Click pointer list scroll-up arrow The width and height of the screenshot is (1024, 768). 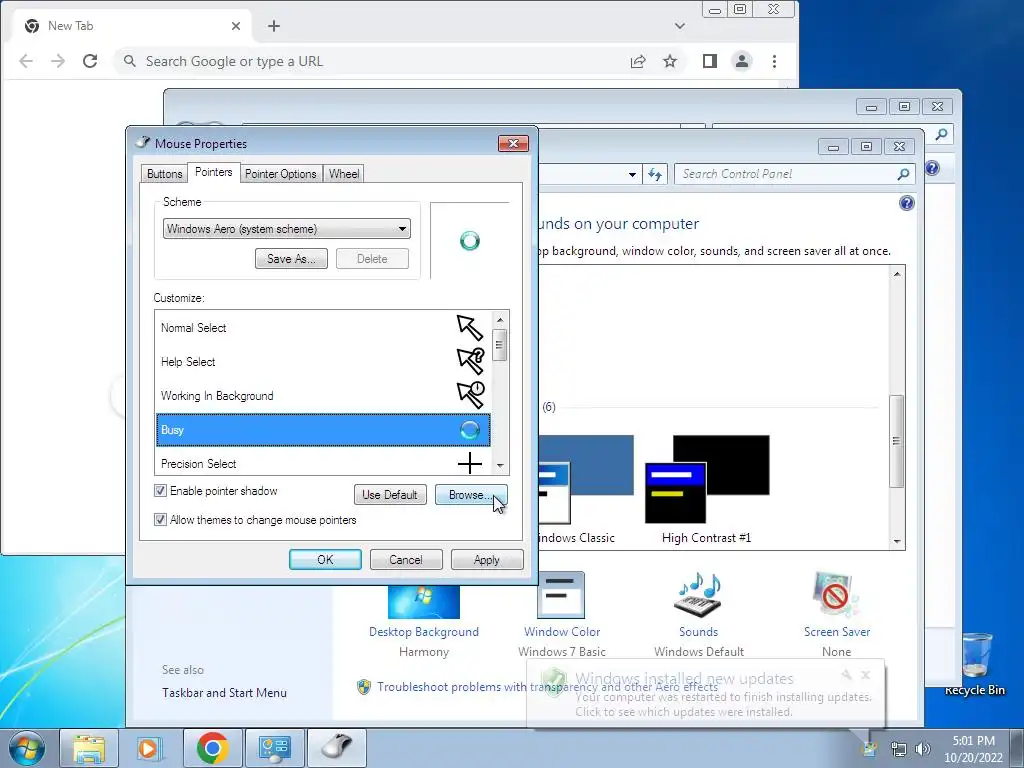[x=500, y=320]
